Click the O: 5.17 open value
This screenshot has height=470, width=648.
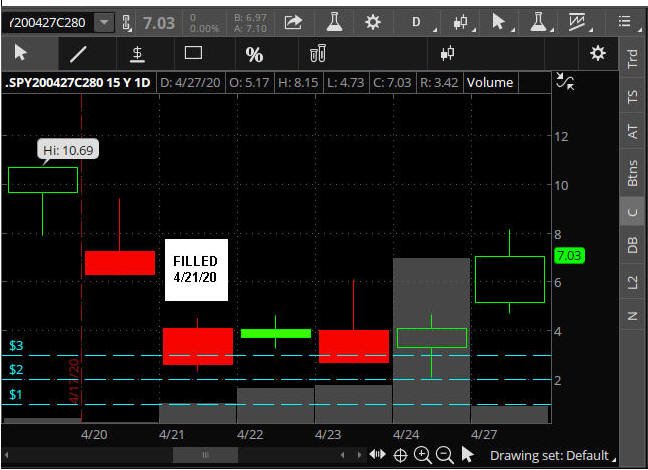pos(249,82)
